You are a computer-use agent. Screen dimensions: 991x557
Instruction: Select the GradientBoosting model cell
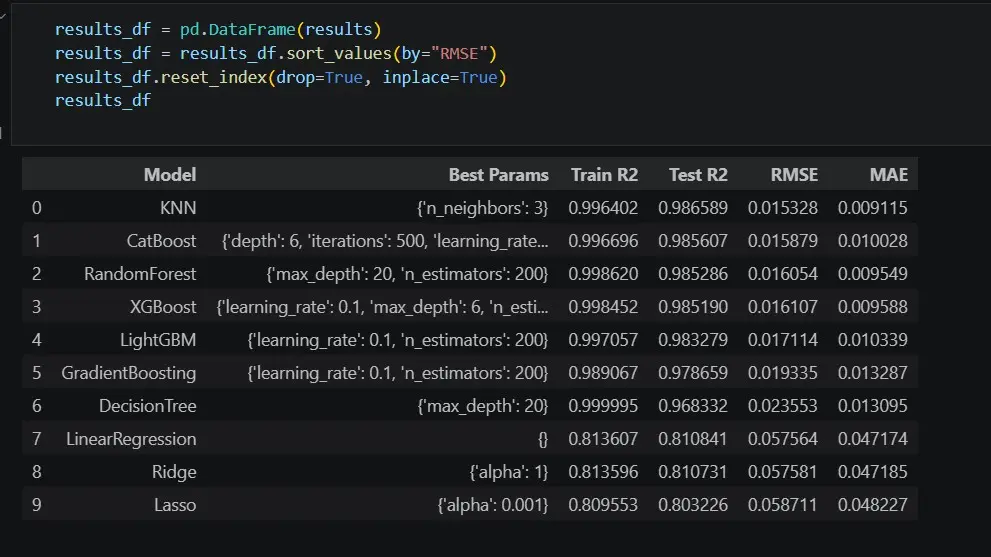128,372
